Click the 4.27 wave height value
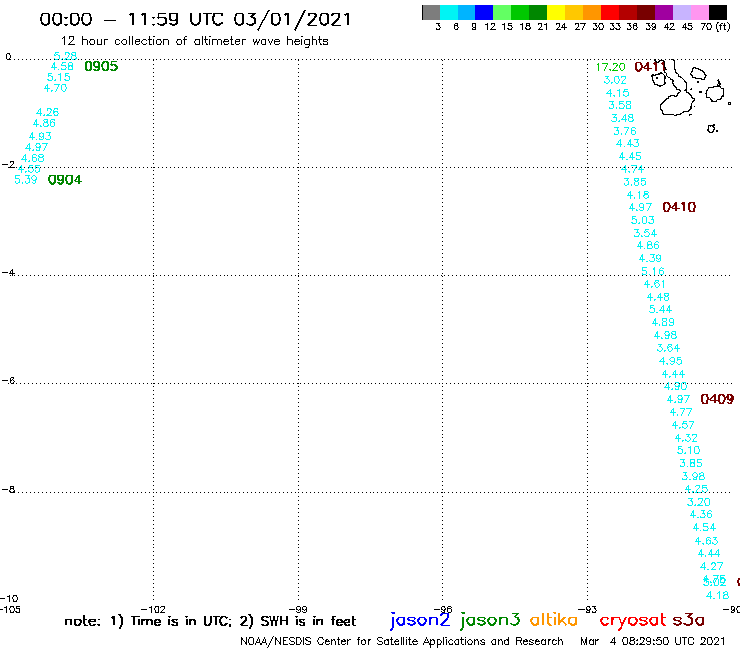Viewport: 740px width, 650px height. coord(712,566)
